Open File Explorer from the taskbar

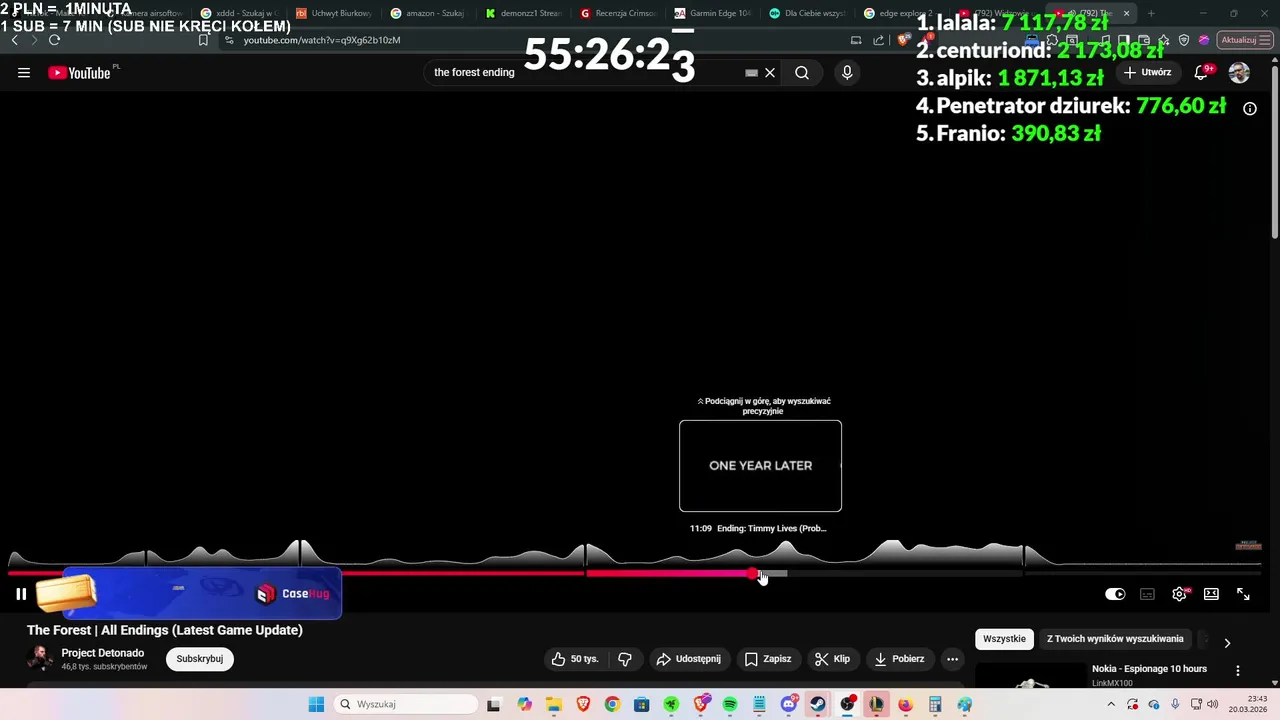click(x=553, y=704)
